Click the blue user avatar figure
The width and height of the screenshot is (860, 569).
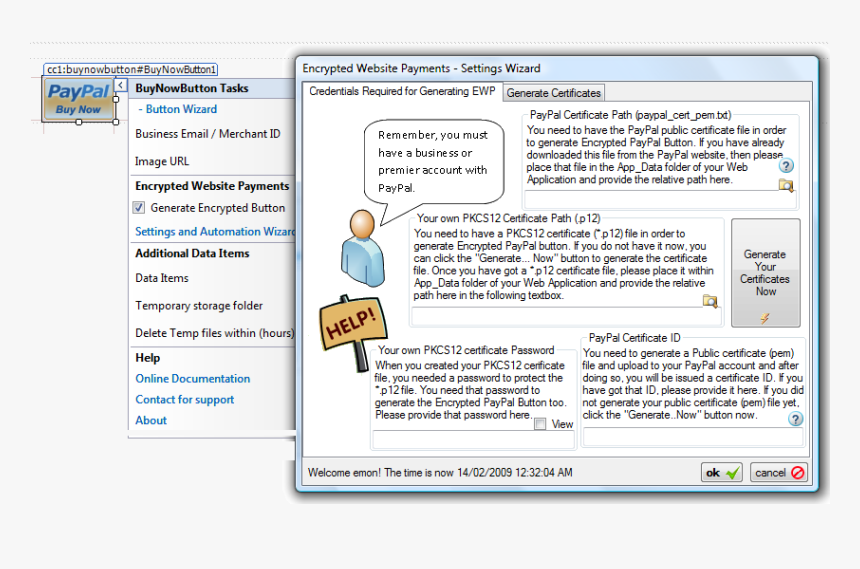click(x=363, y=249)
